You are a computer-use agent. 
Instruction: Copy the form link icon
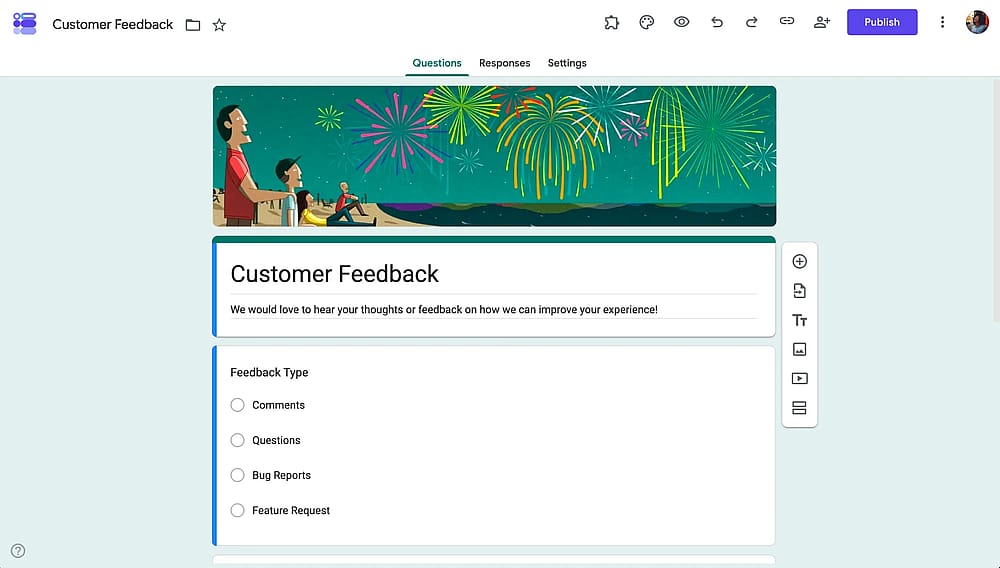pyautogui.click(x=786, y=21)
